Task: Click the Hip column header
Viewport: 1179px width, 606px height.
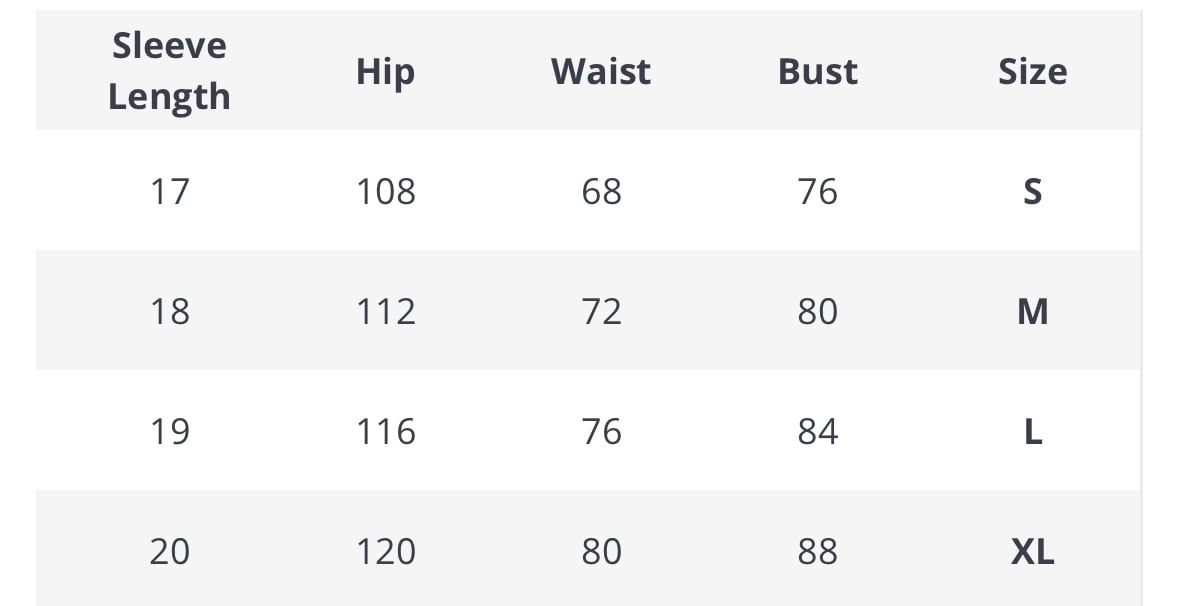Action: [385, 71]
